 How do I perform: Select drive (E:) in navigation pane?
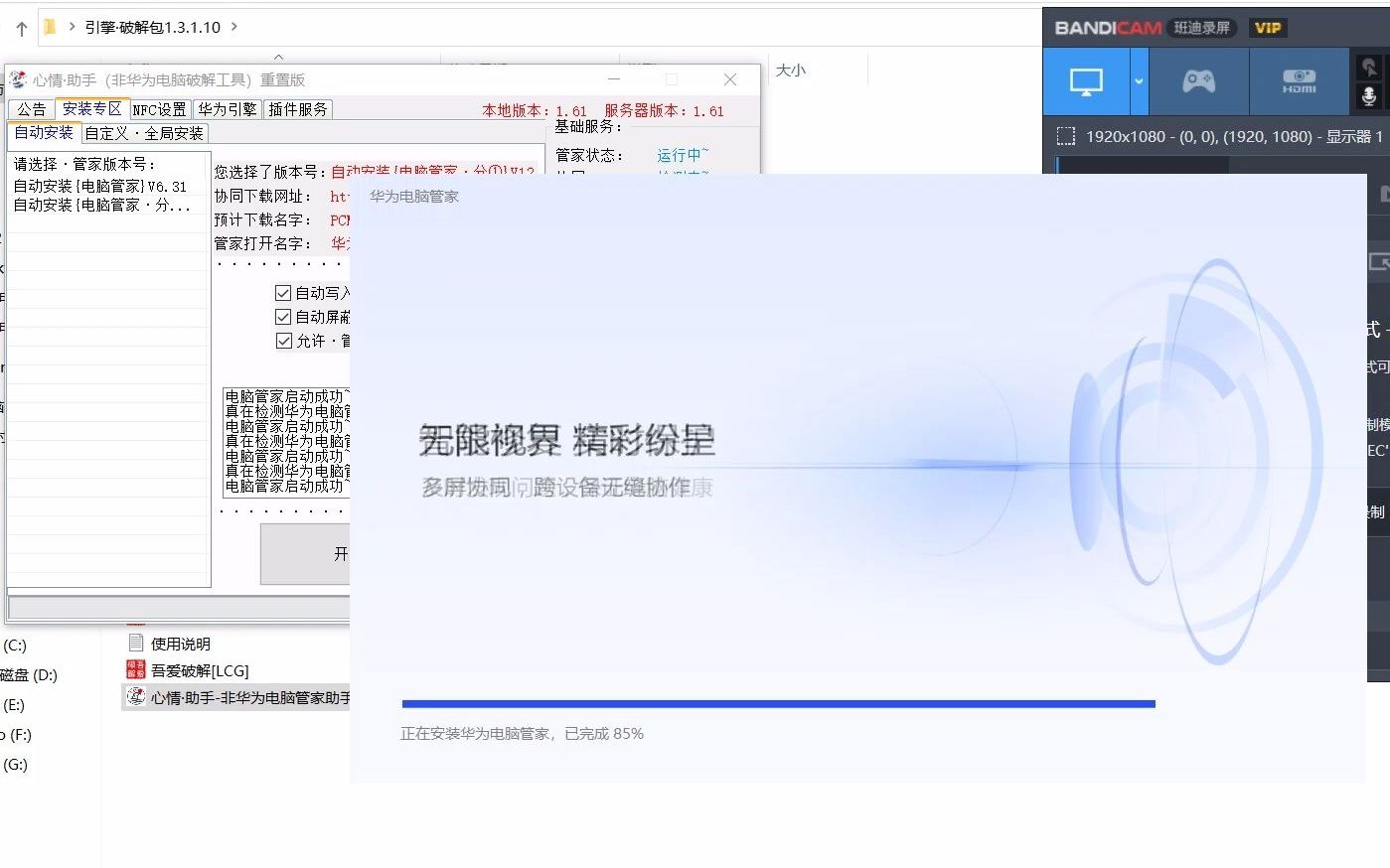pos(14,705)
